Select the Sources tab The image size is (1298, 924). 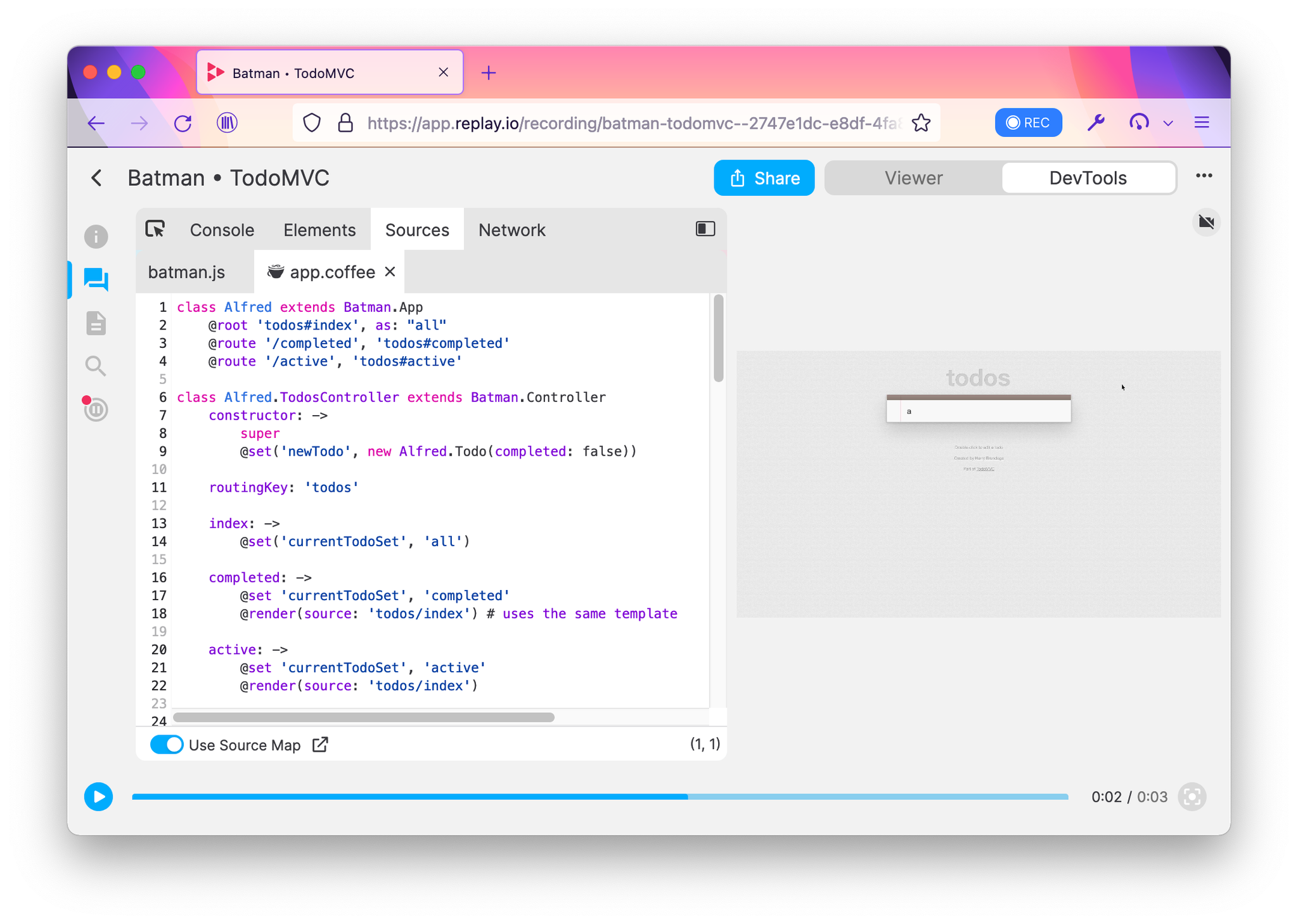[417, 230]
